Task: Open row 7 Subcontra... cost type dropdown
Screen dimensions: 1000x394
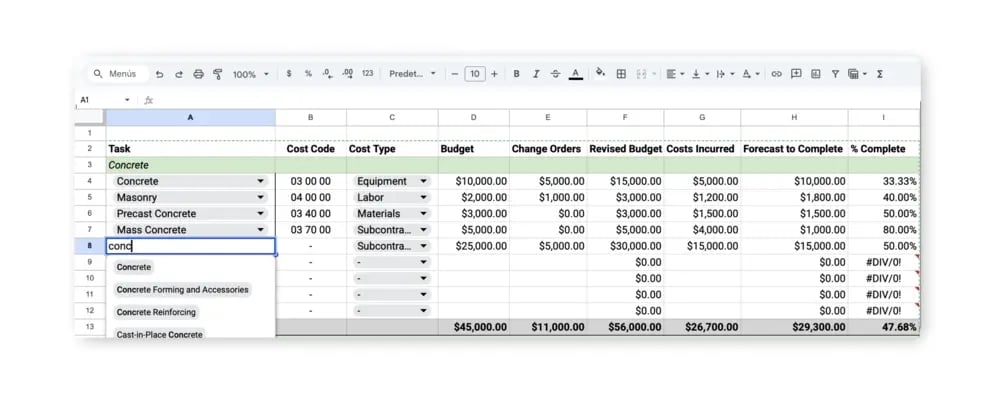Action: click(423, 230)
